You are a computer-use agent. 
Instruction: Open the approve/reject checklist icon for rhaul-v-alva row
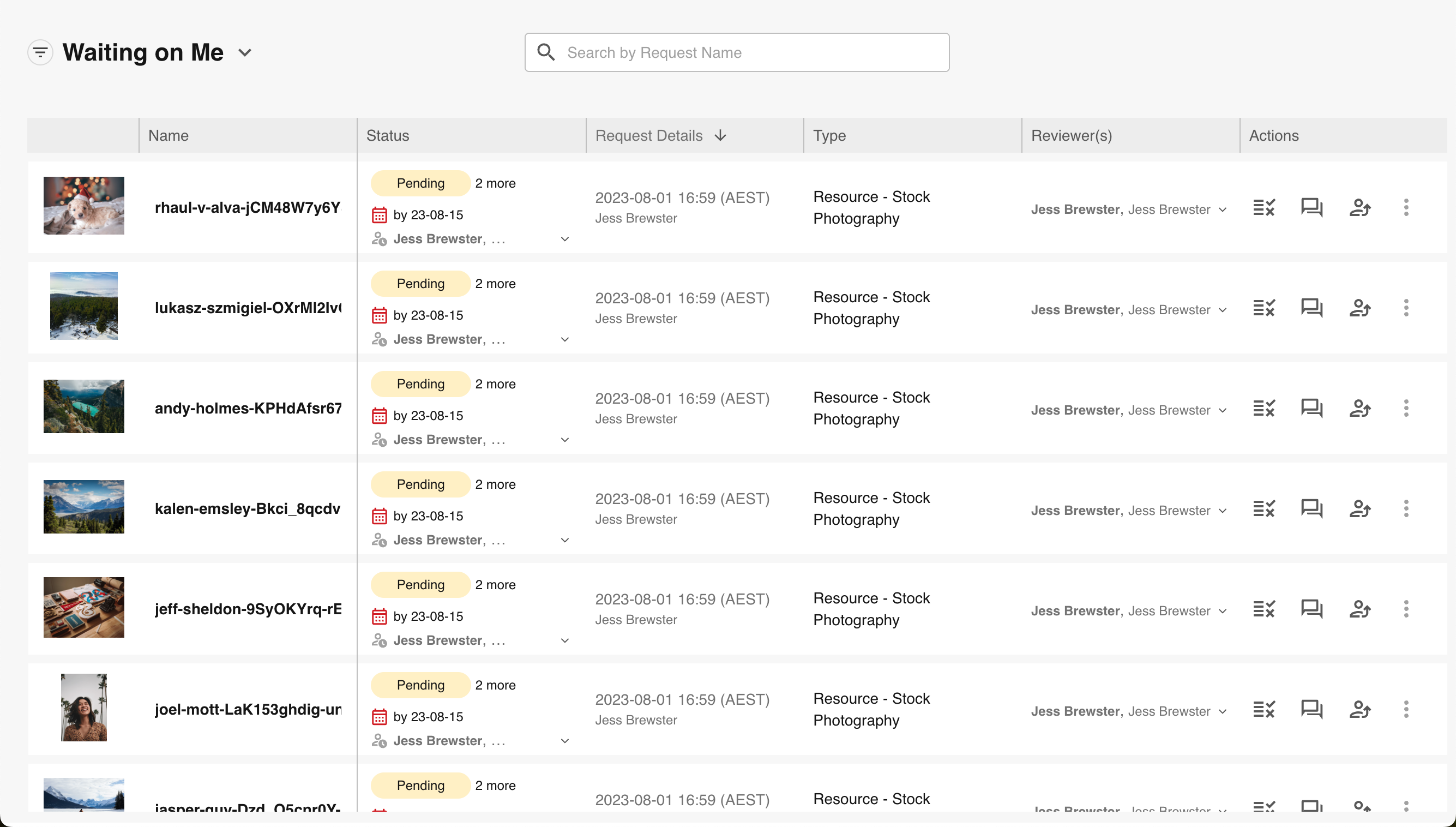pyautogui.click(x=1264, y=207)
